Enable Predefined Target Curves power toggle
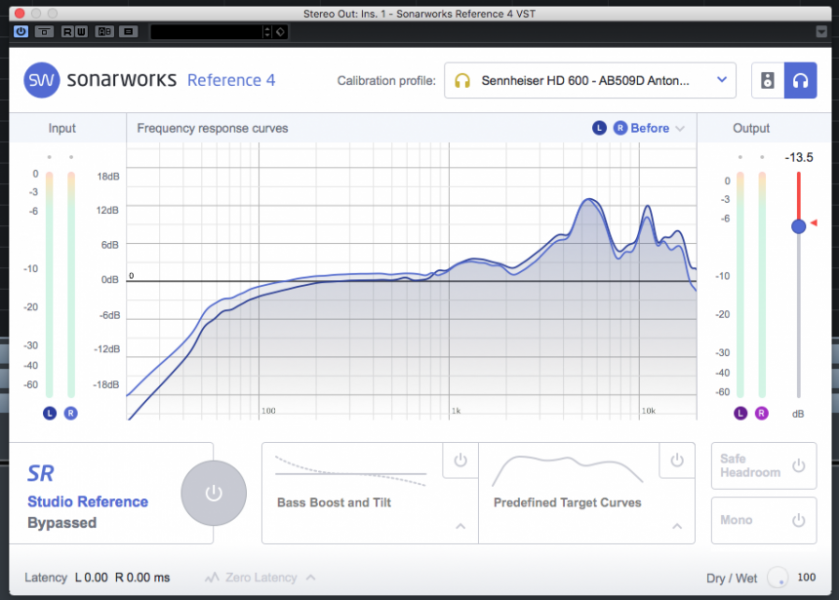839x600 pixels. [677, 460]
